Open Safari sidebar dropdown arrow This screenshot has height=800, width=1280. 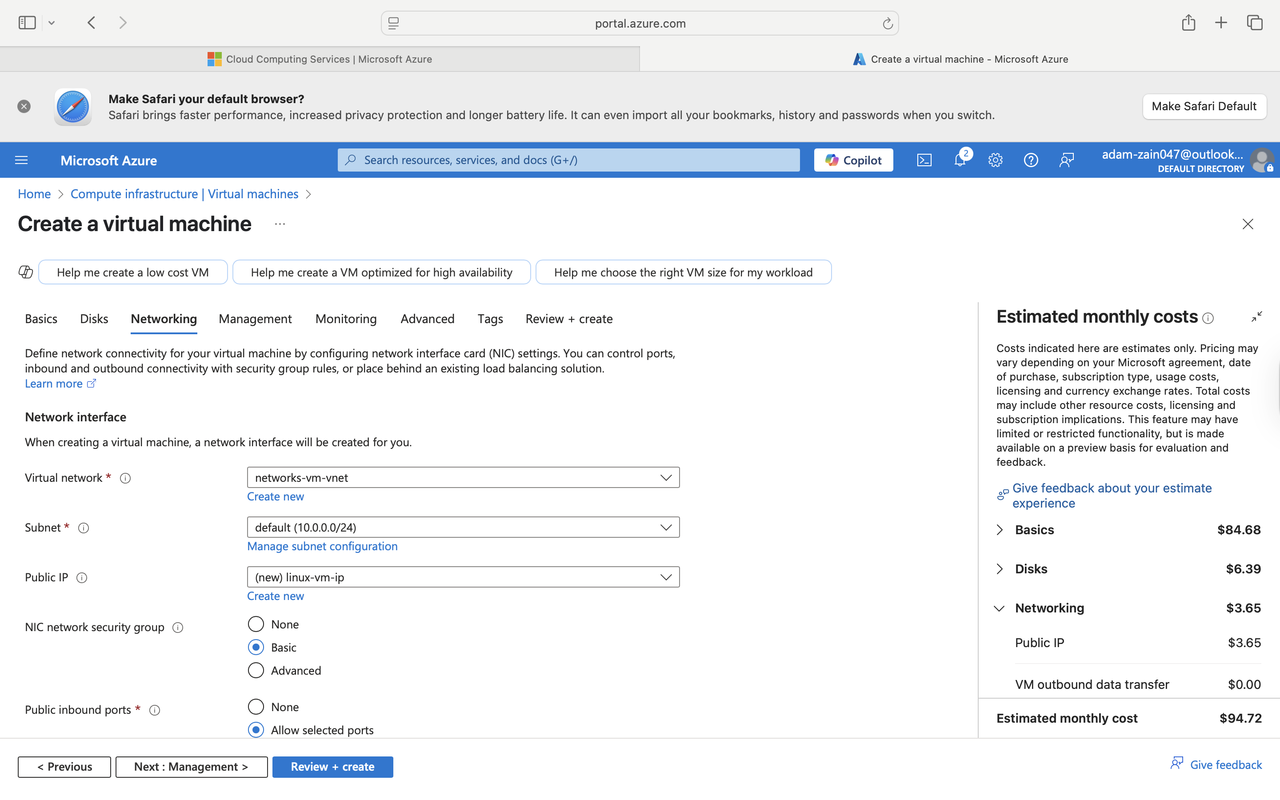(x=52, y=23)
